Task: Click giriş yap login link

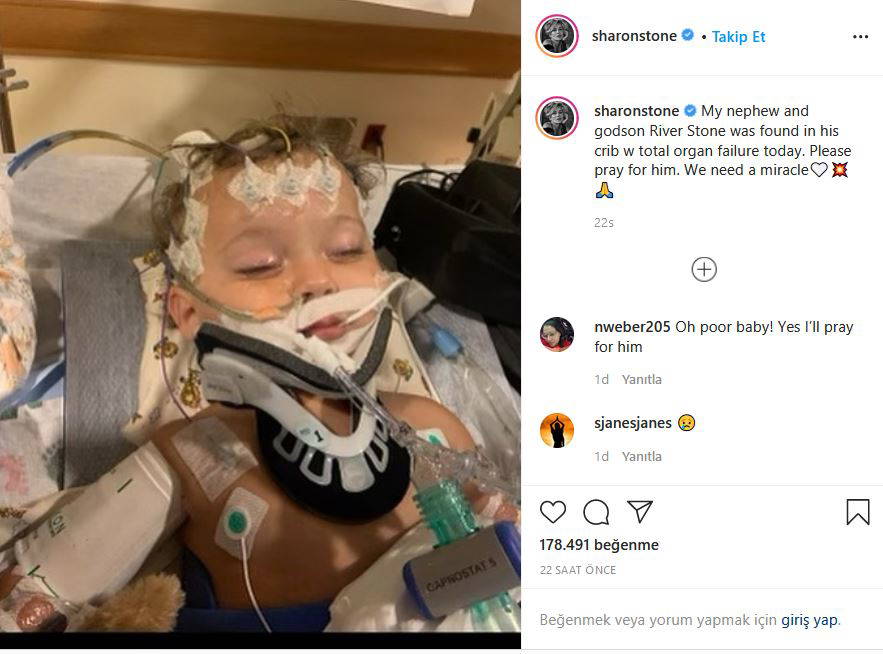Action: (x=809, y=620)
